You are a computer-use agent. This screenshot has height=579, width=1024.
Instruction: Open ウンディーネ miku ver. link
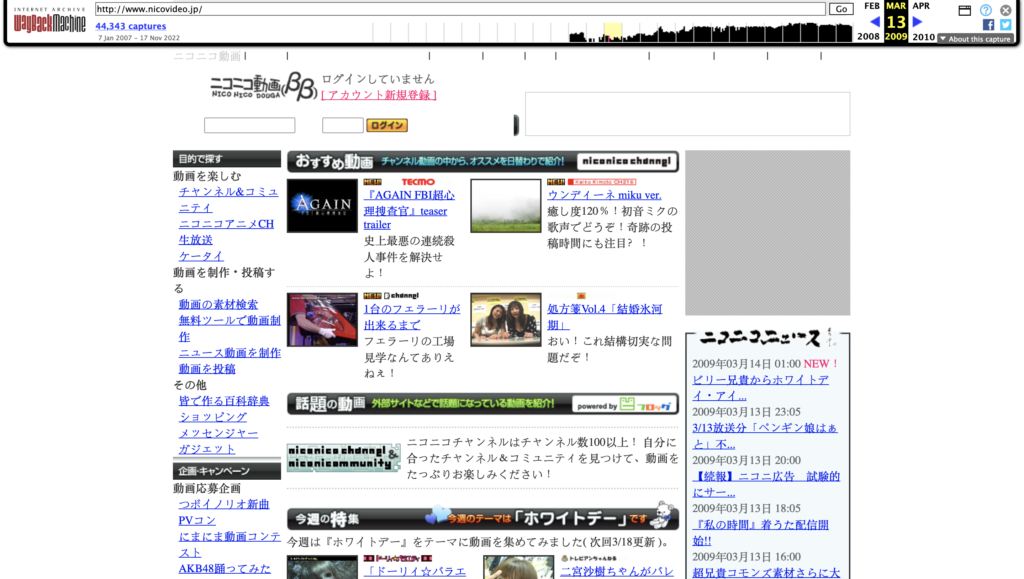pos(604,195)
